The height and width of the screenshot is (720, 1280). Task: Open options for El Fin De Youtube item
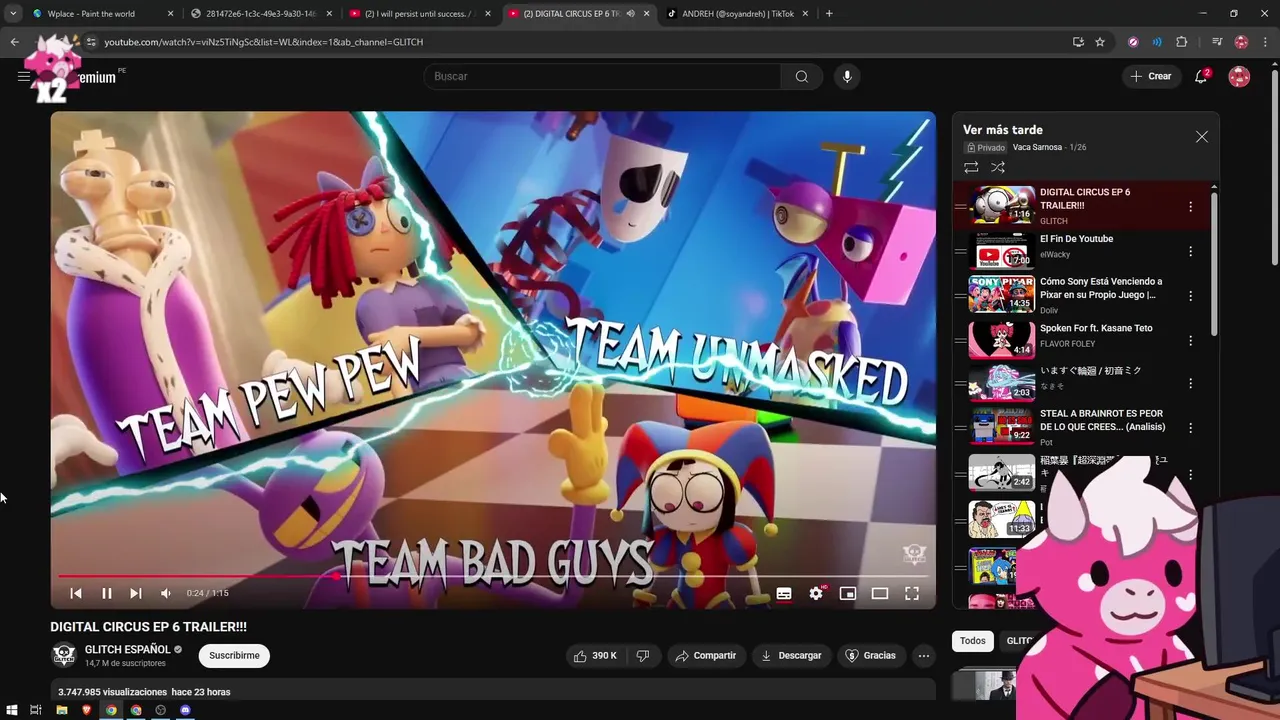coord(1190,252)
